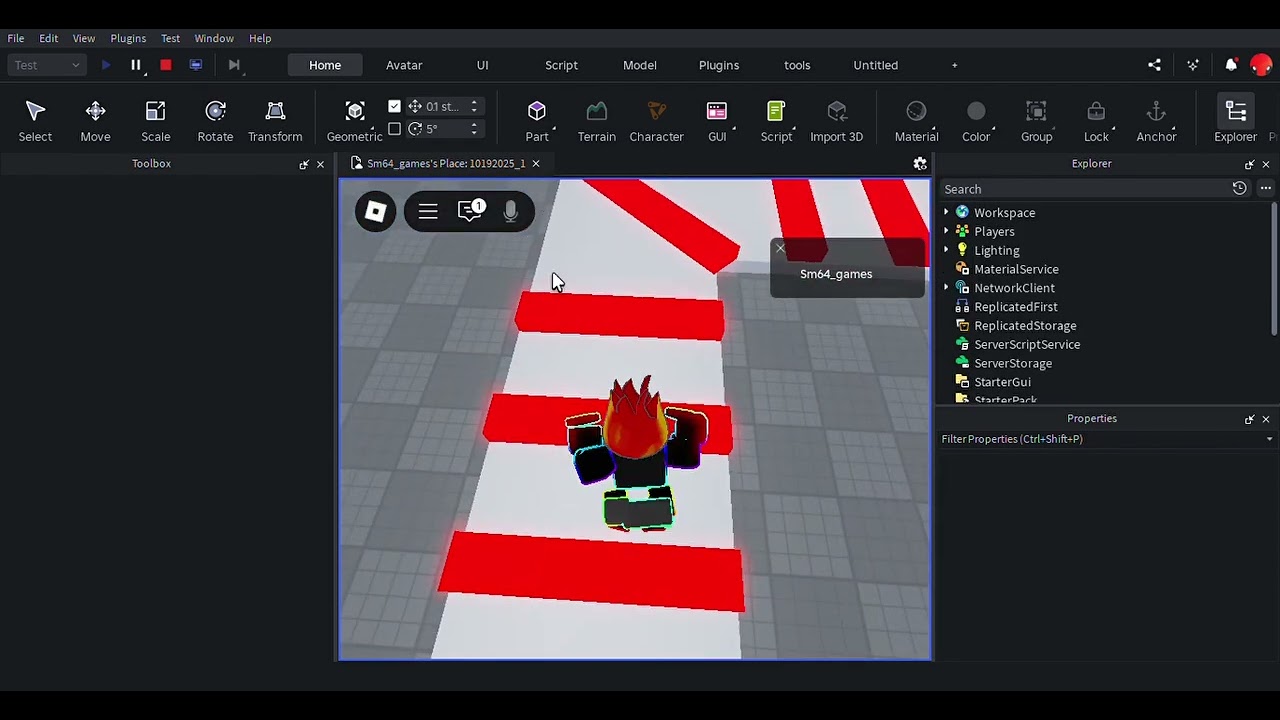1280x720 pixels.
Task: Pause the playtest
Action: (x=136, y=65)
